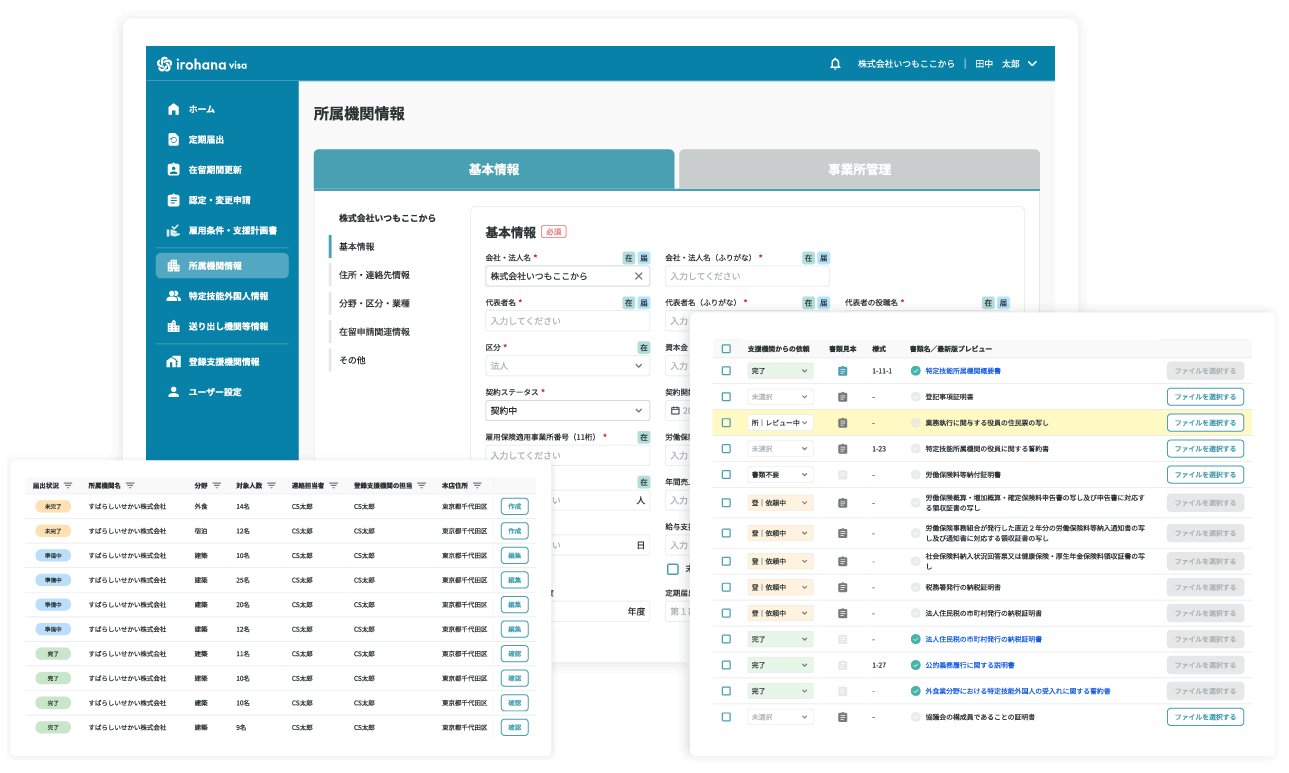Click ファイルを選択する for 登記事項証明書

[x=1205, y=397]
